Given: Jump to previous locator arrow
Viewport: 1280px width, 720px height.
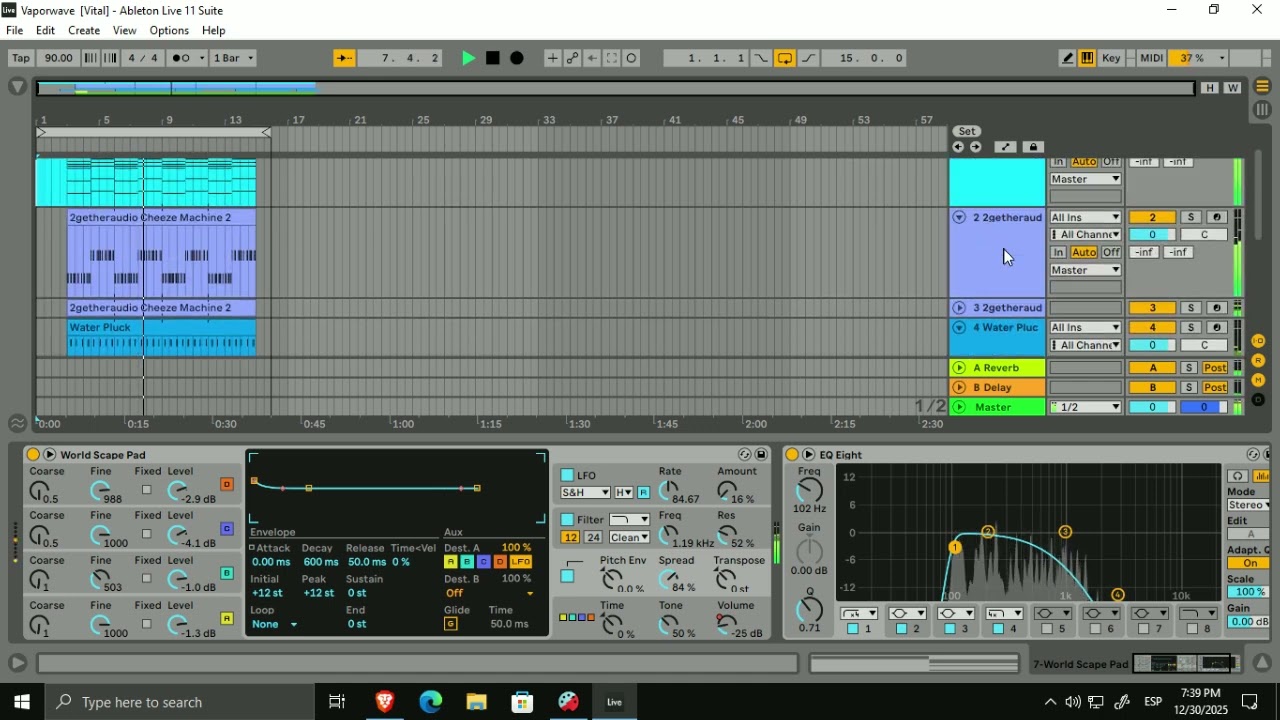Looking at the screenshot, I should [958, 147].
